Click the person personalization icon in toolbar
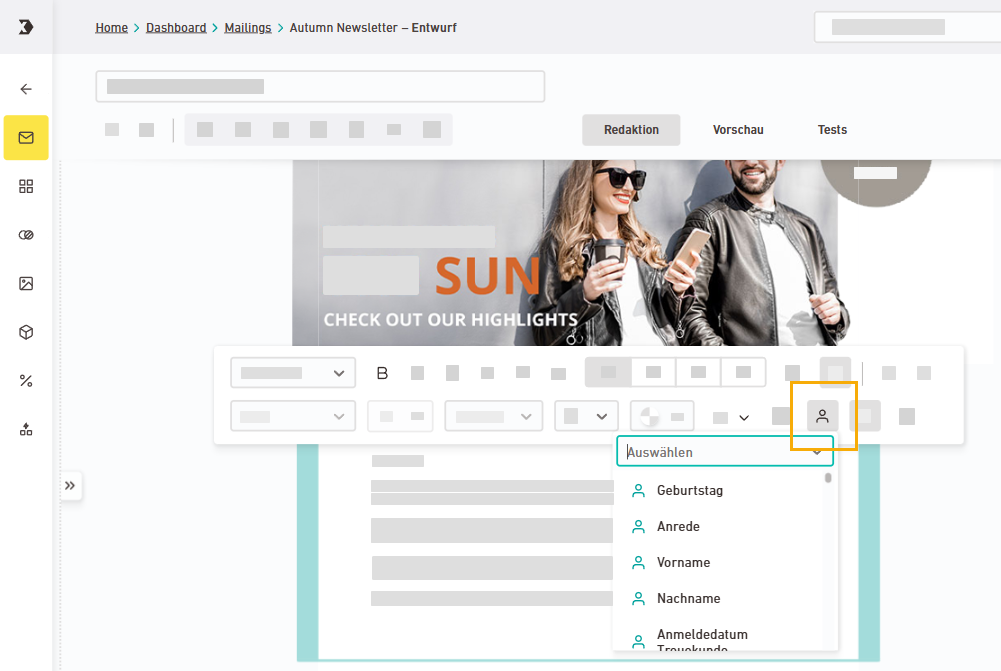1001x671 pixels. tap(822, 416)
